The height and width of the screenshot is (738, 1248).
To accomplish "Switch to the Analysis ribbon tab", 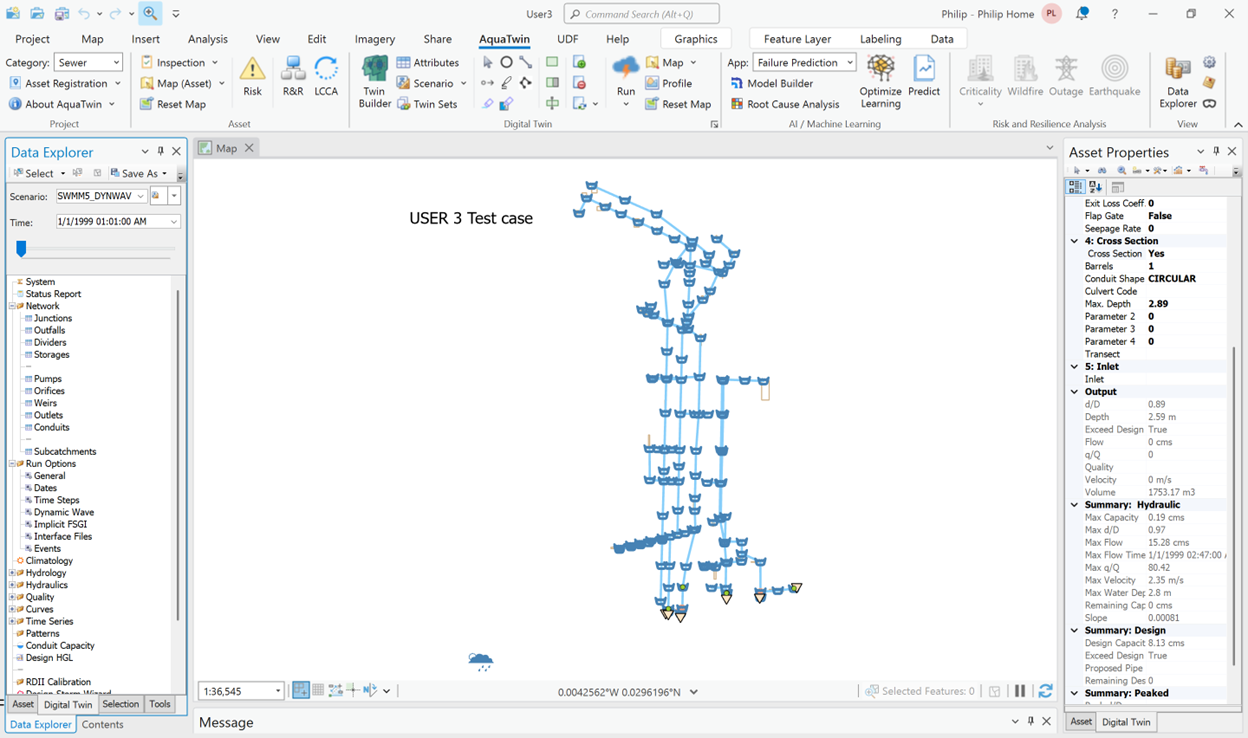I will coord(207,39).
